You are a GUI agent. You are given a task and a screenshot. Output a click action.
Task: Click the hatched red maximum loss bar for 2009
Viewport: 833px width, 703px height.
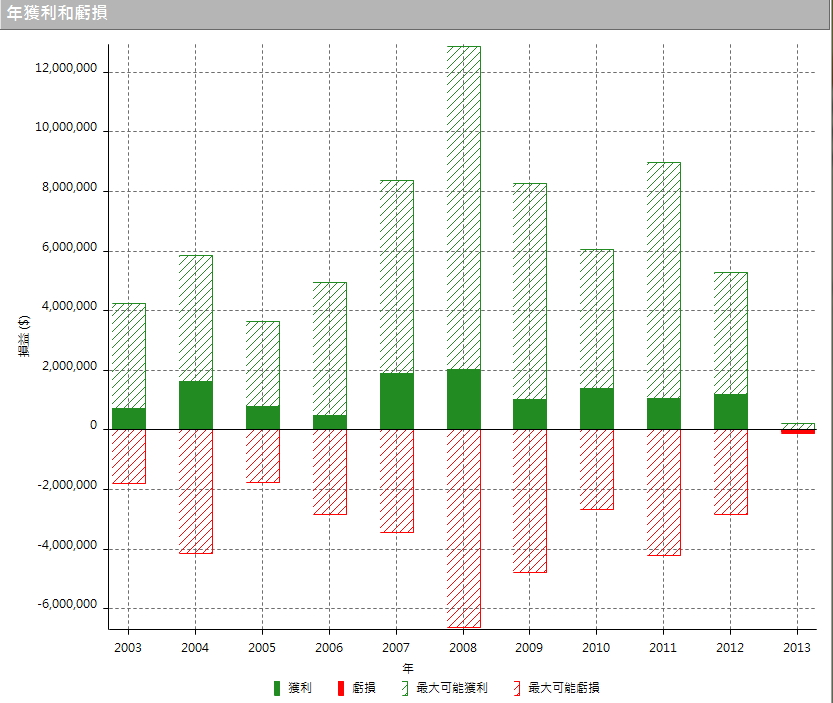pyautogui.click(x=530, y=501)
